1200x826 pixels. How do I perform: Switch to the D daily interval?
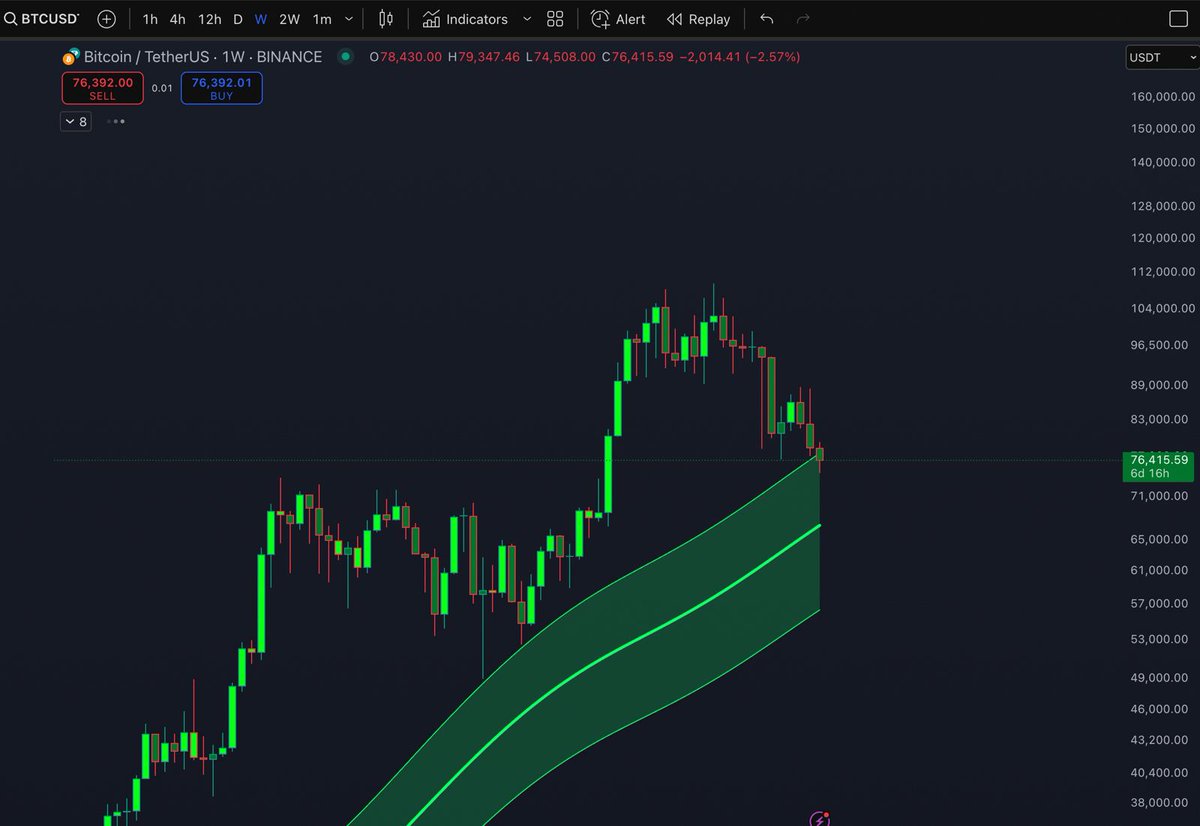(x=238, y=19)
